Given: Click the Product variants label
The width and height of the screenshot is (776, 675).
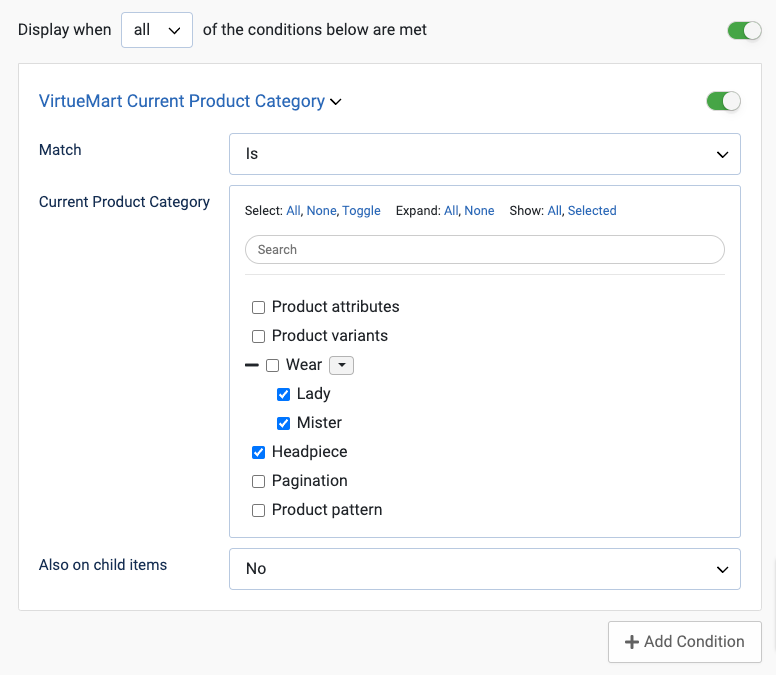Looking at the screenshot, I should (330, 336).
